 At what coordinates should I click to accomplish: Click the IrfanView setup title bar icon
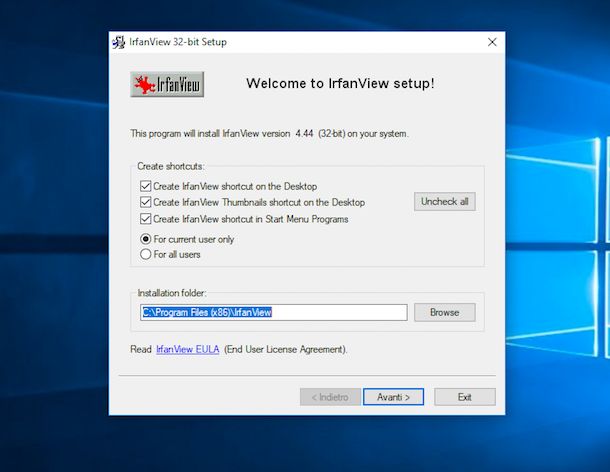click(119, 42)
